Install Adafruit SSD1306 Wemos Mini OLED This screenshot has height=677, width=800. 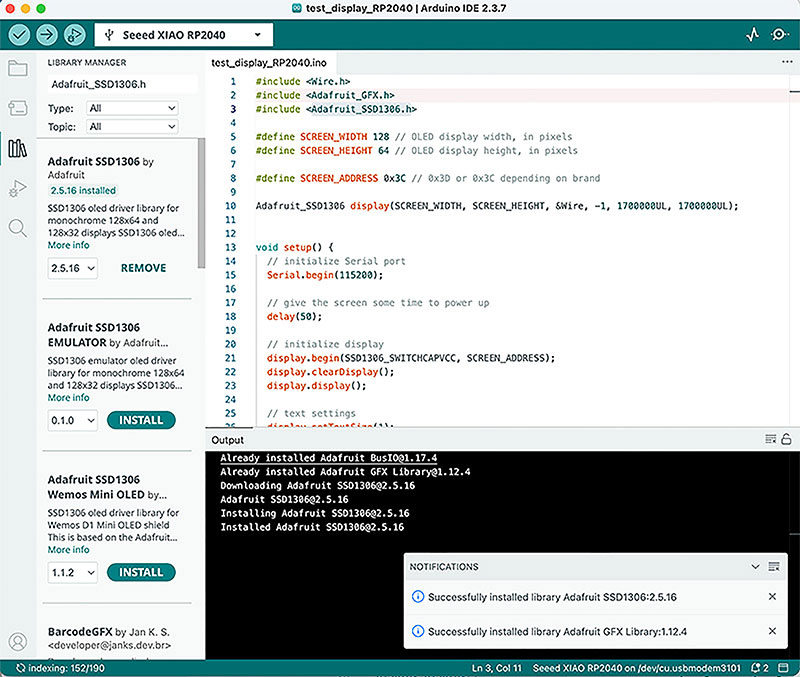(141, 572)
